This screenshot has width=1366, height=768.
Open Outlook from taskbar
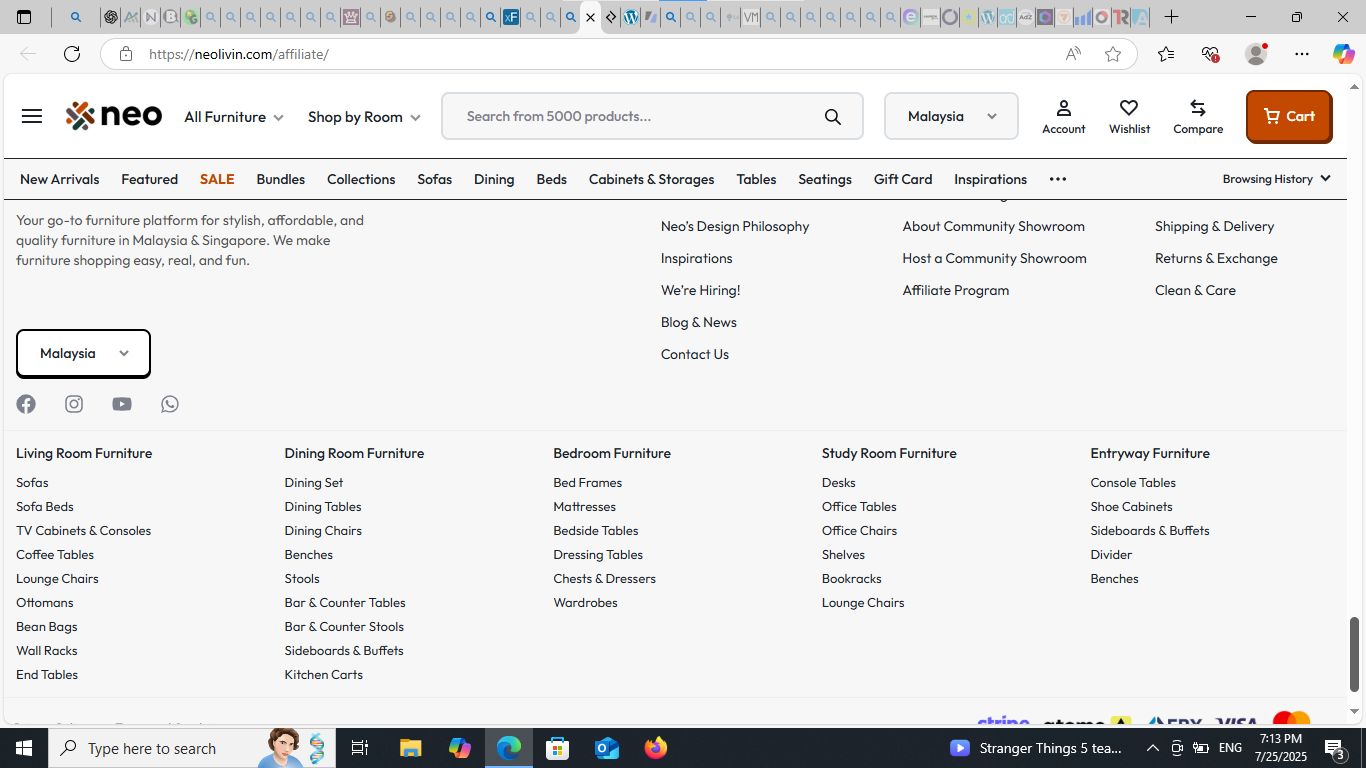coord(607,748)
